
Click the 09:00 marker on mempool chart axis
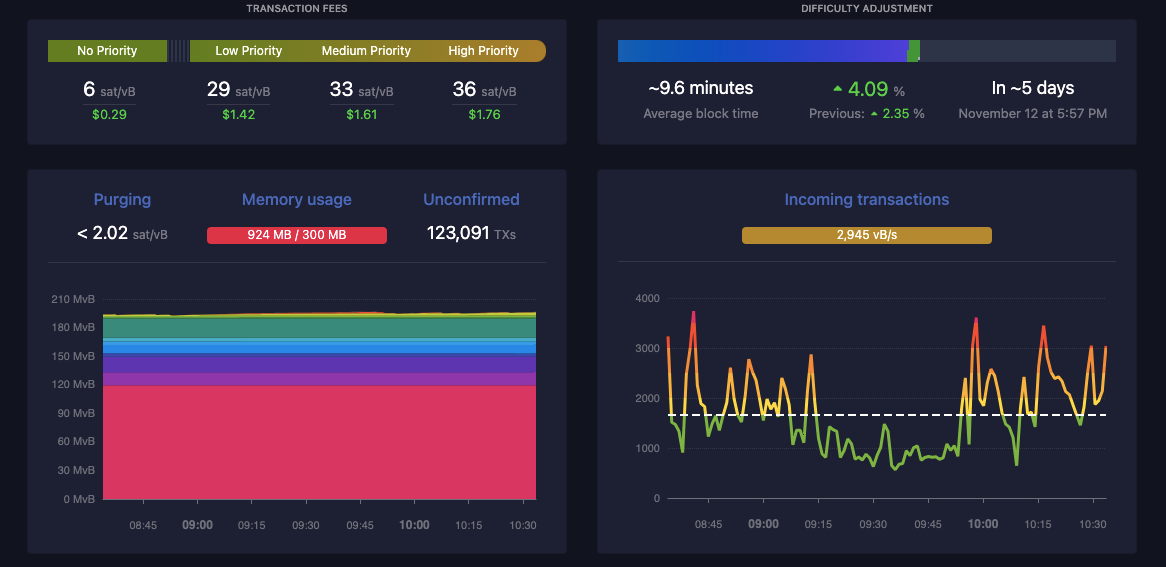[197, 525]
